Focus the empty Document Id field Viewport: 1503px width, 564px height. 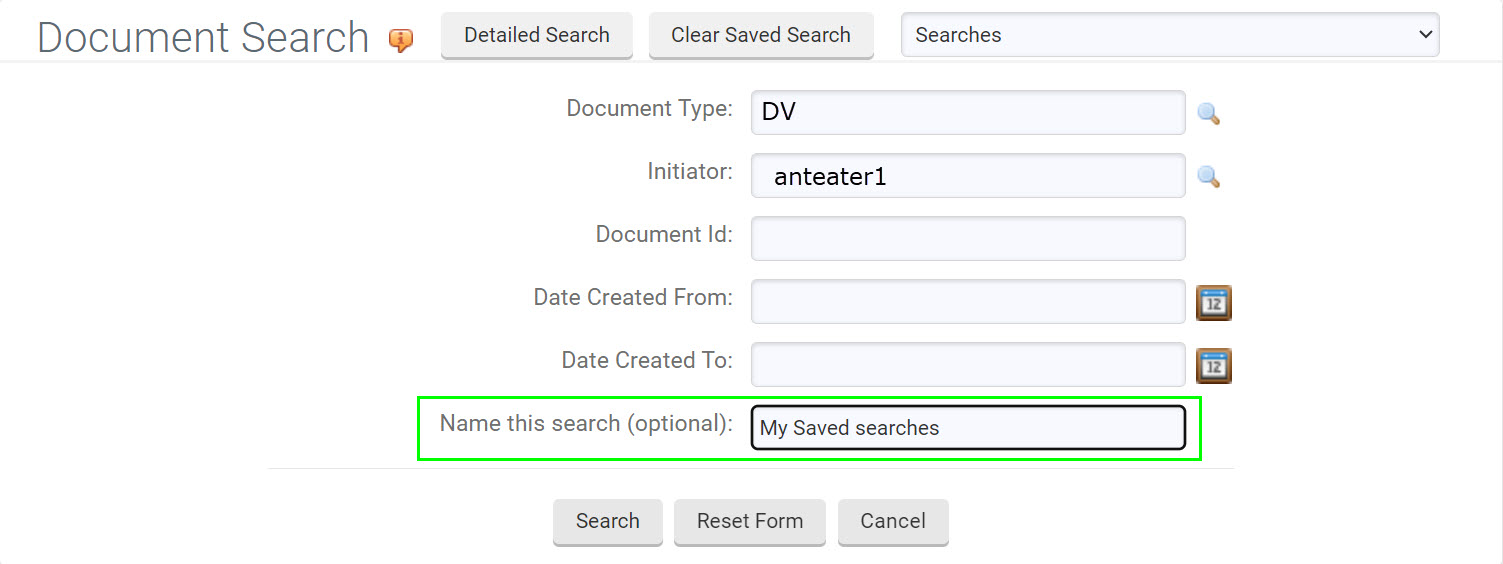968,239
